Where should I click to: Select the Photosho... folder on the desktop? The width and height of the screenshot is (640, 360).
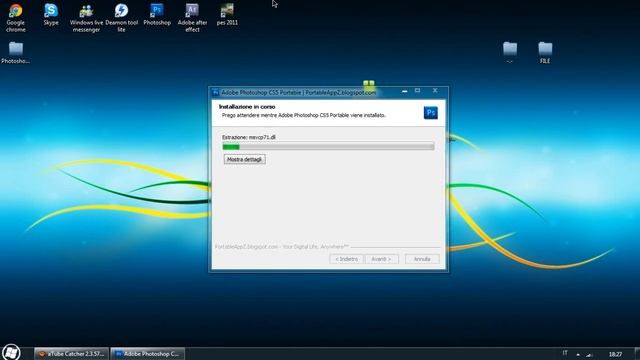pyautogui.click(x=16, y=53)
